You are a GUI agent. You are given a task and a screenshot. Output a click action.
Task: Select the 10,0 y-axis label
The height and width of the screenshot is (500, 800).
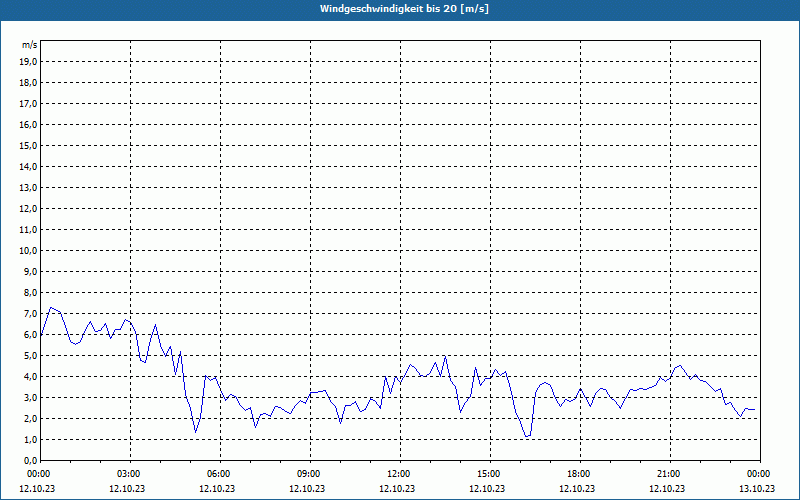point(29,251)
